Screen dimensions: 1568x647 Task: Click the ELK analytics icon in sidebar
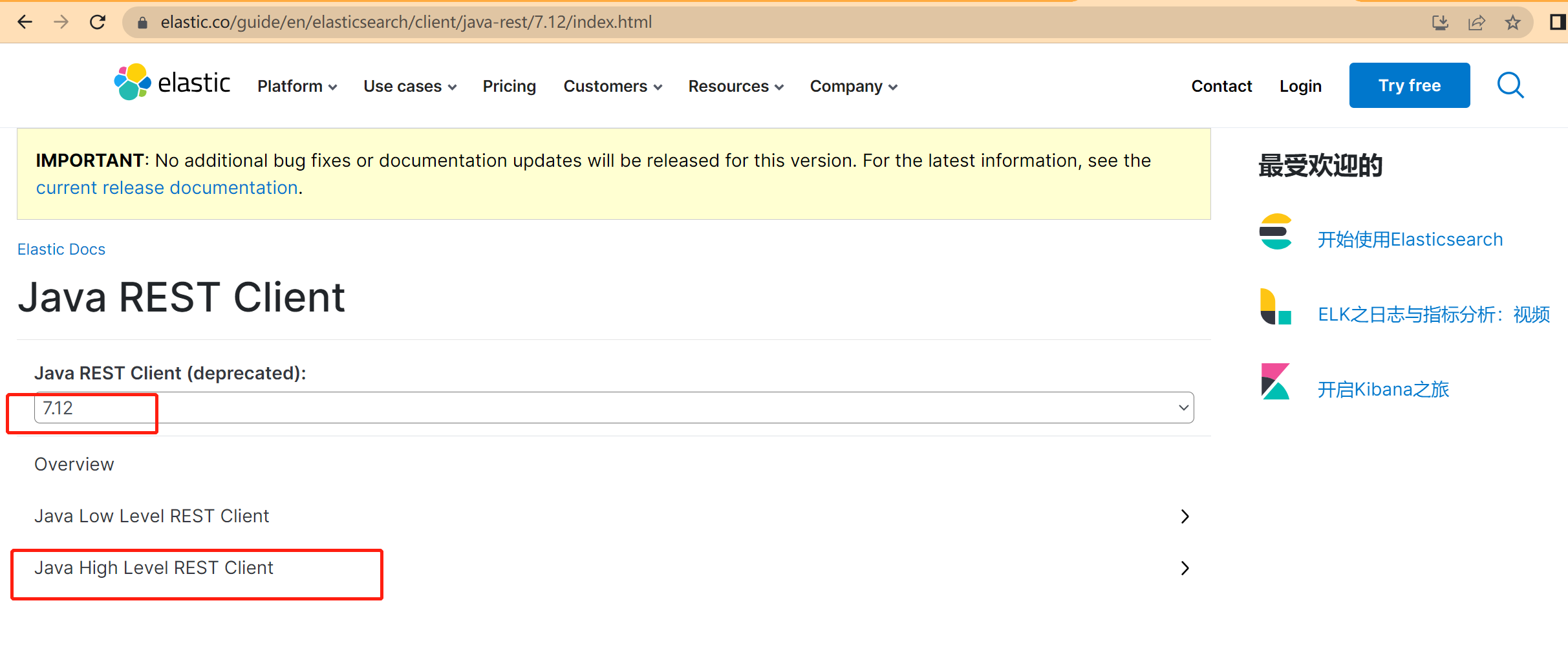click(1276, 308)
